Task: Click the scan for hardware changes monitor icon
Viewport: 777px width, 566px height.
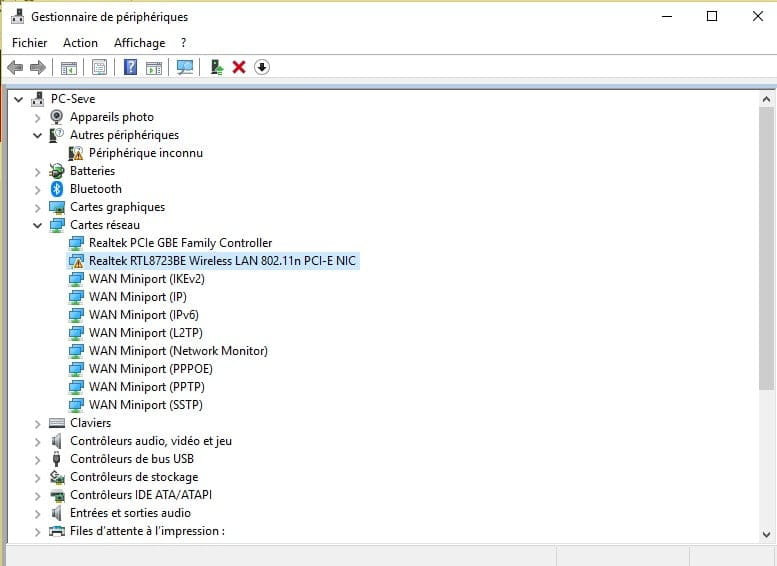Action: point(184,67)
